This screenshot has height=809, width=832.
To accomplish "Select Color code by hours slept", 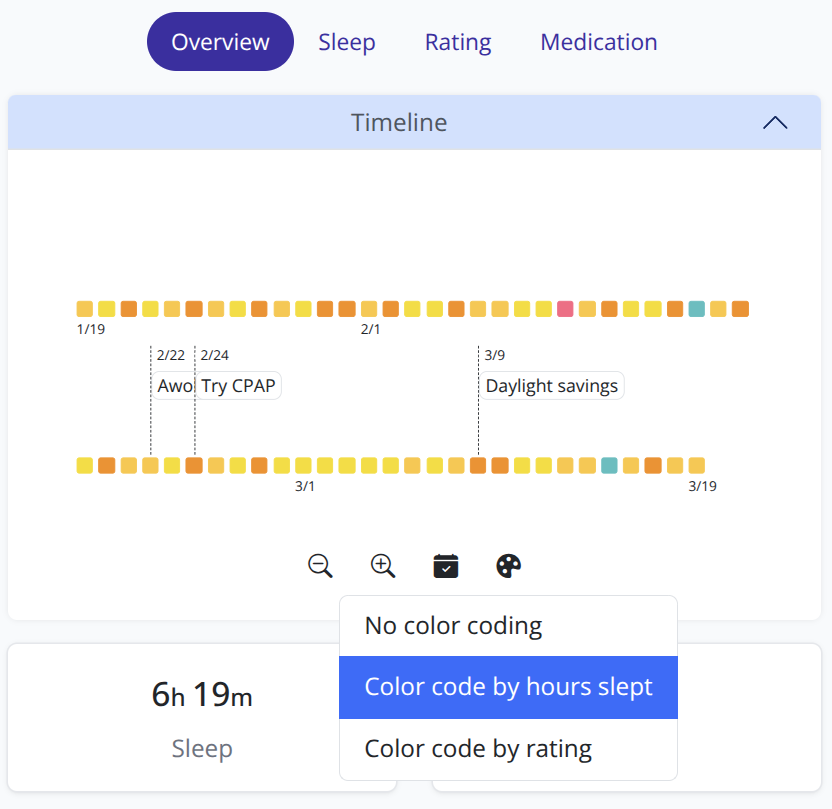I will click(x=508, y=687).
